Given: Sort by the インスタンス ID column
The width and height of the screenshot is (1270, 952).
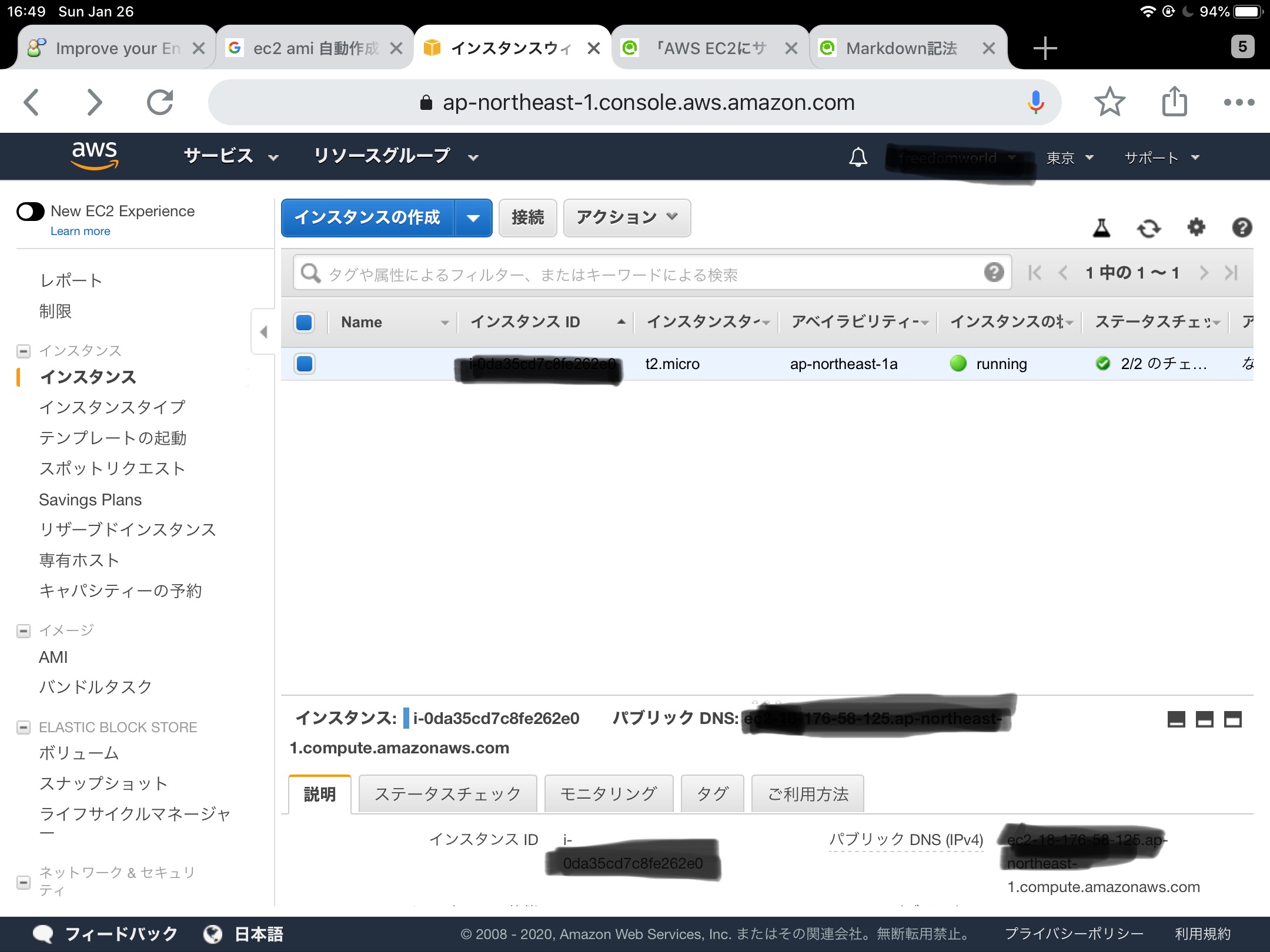Looking at the screenshot, I should [x=546, y=322].
